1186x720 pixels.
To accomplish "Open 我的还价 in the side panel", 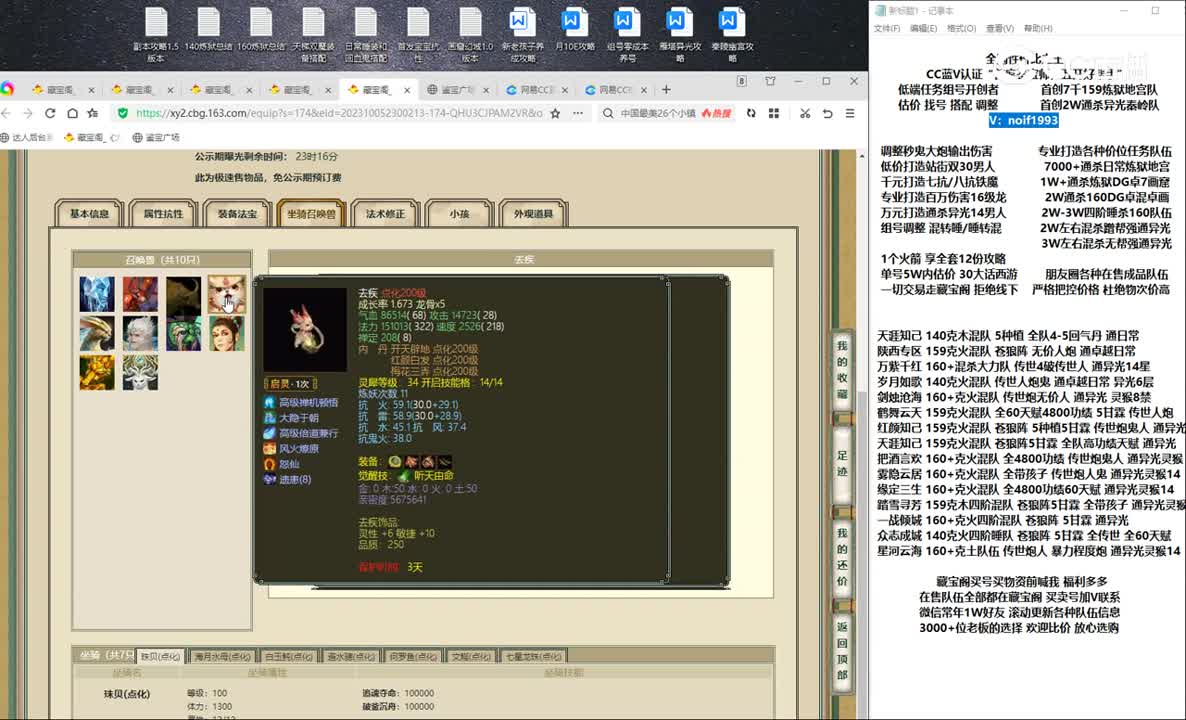I will (842, 557).
